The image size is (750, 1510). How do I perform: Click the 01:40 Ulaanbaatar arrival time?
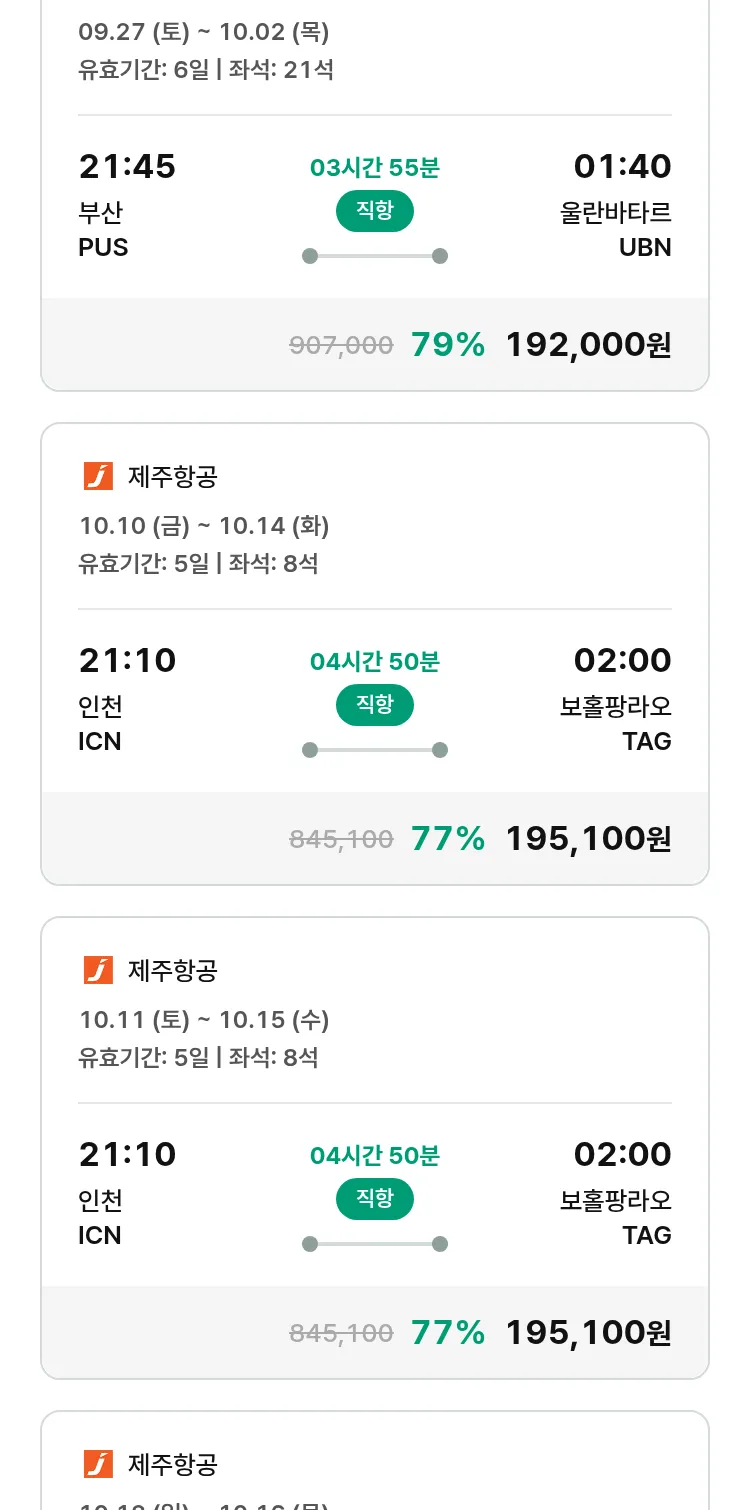[622, 166]
